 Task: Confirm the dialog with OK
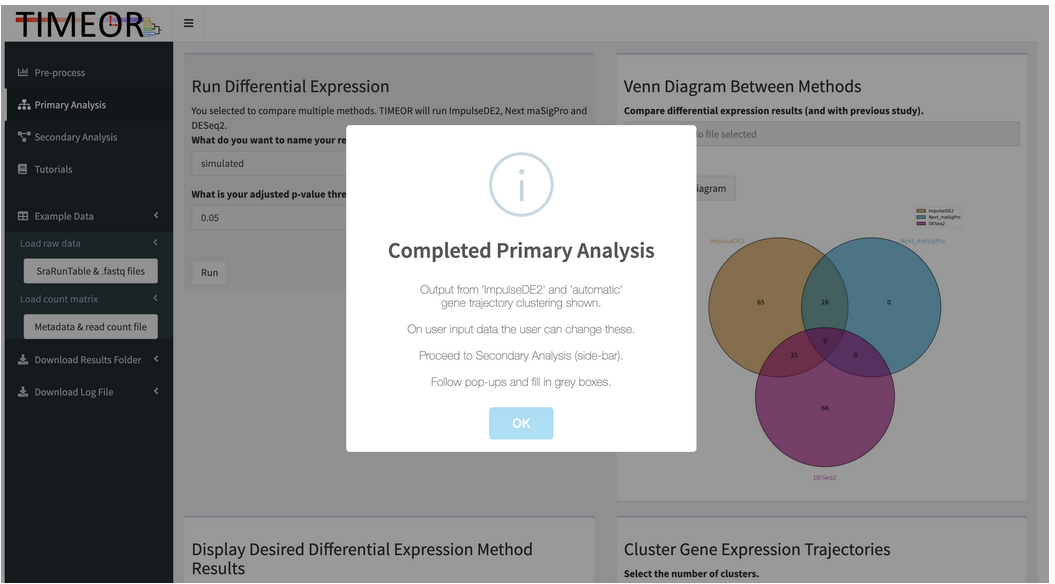[521, 423]
